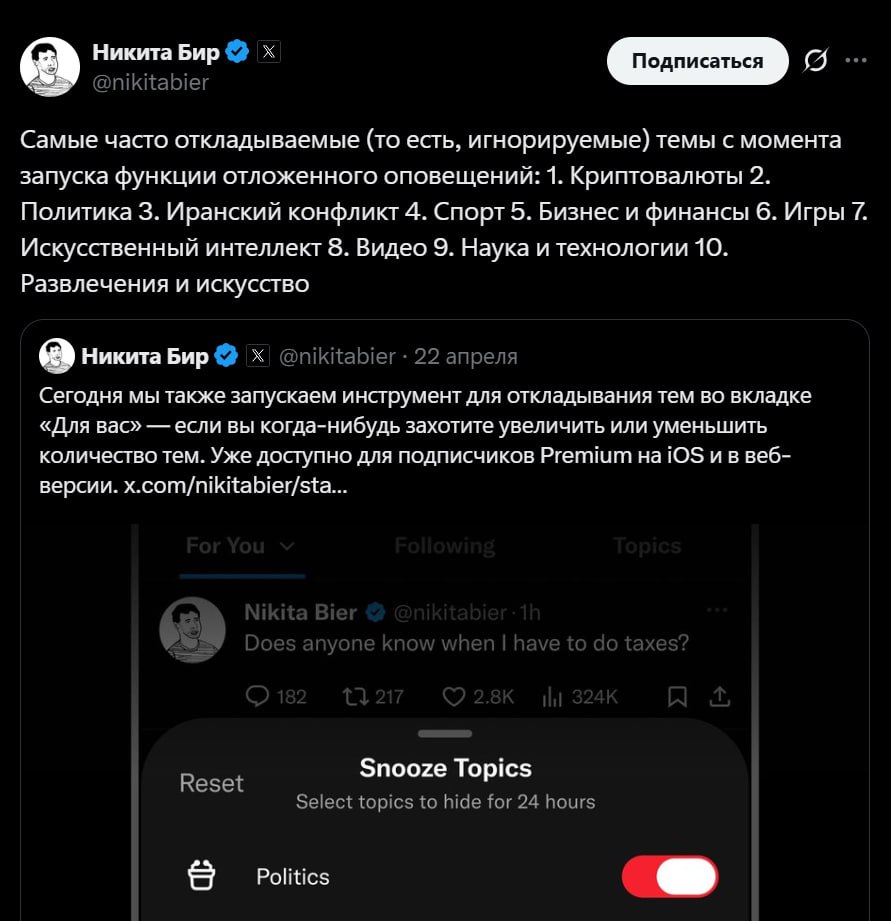Expand the For You dropdown chevron
Screen dimensions: 891x921
pos(288,547)
